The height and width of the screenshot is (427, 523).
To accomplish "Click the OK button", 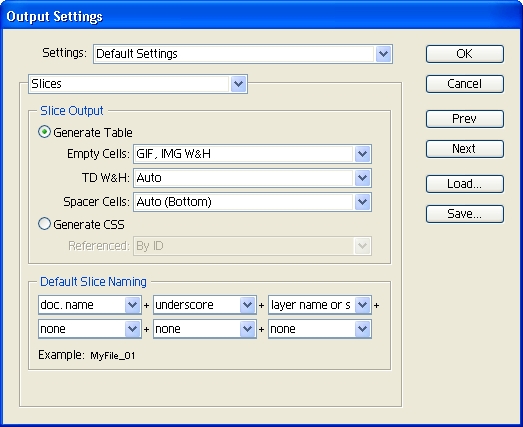I will [465, 54].
